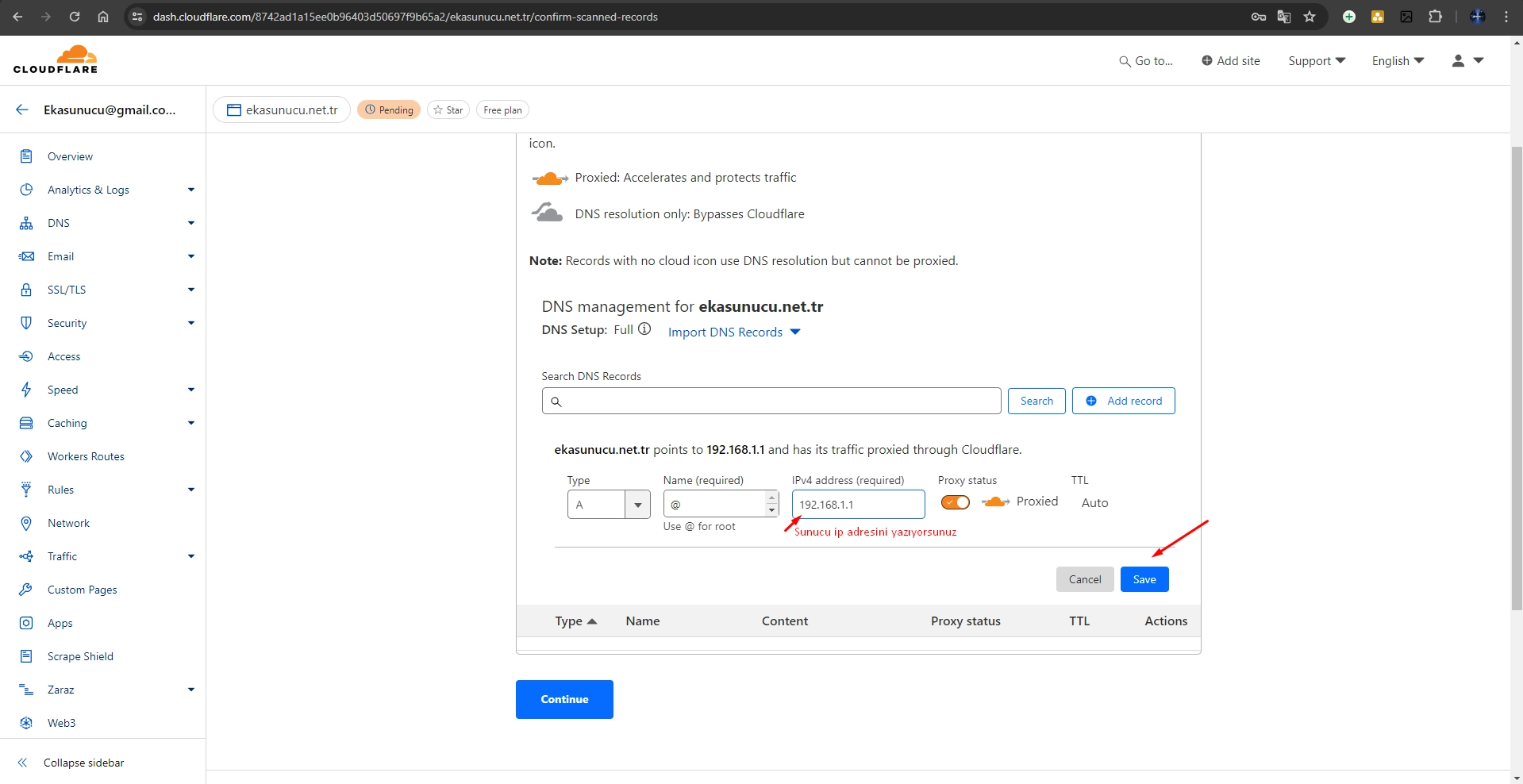Open the Overview sidebar icon
This screenshot has width=1523, height=784.
click(26, 156)
